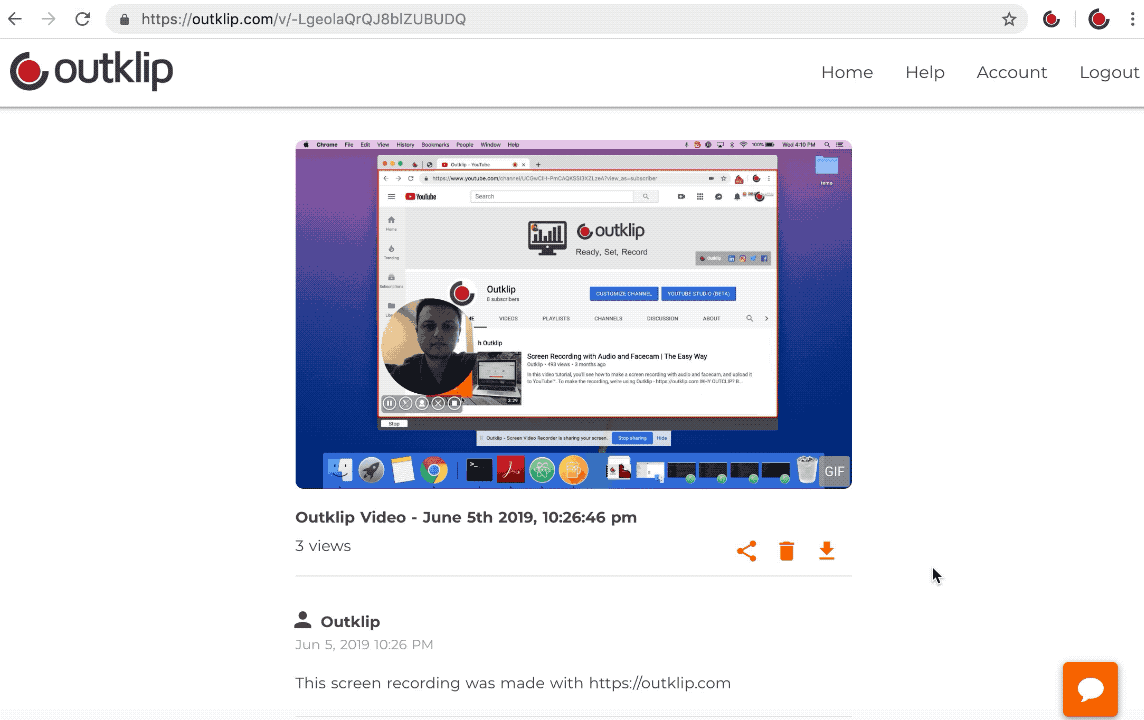Play the screen recording video preview

tap(573, 314)
